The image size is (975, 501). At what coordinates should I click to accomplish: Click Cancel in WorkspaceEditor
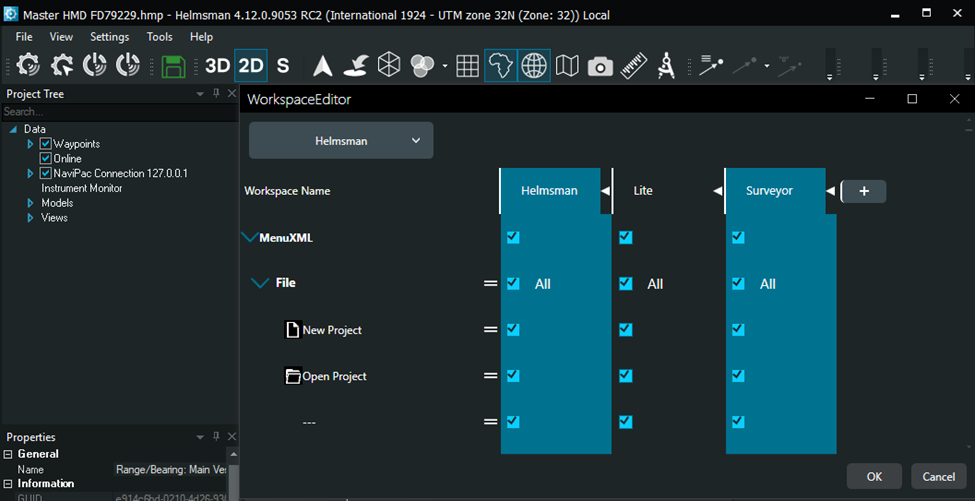pos(939,477)
